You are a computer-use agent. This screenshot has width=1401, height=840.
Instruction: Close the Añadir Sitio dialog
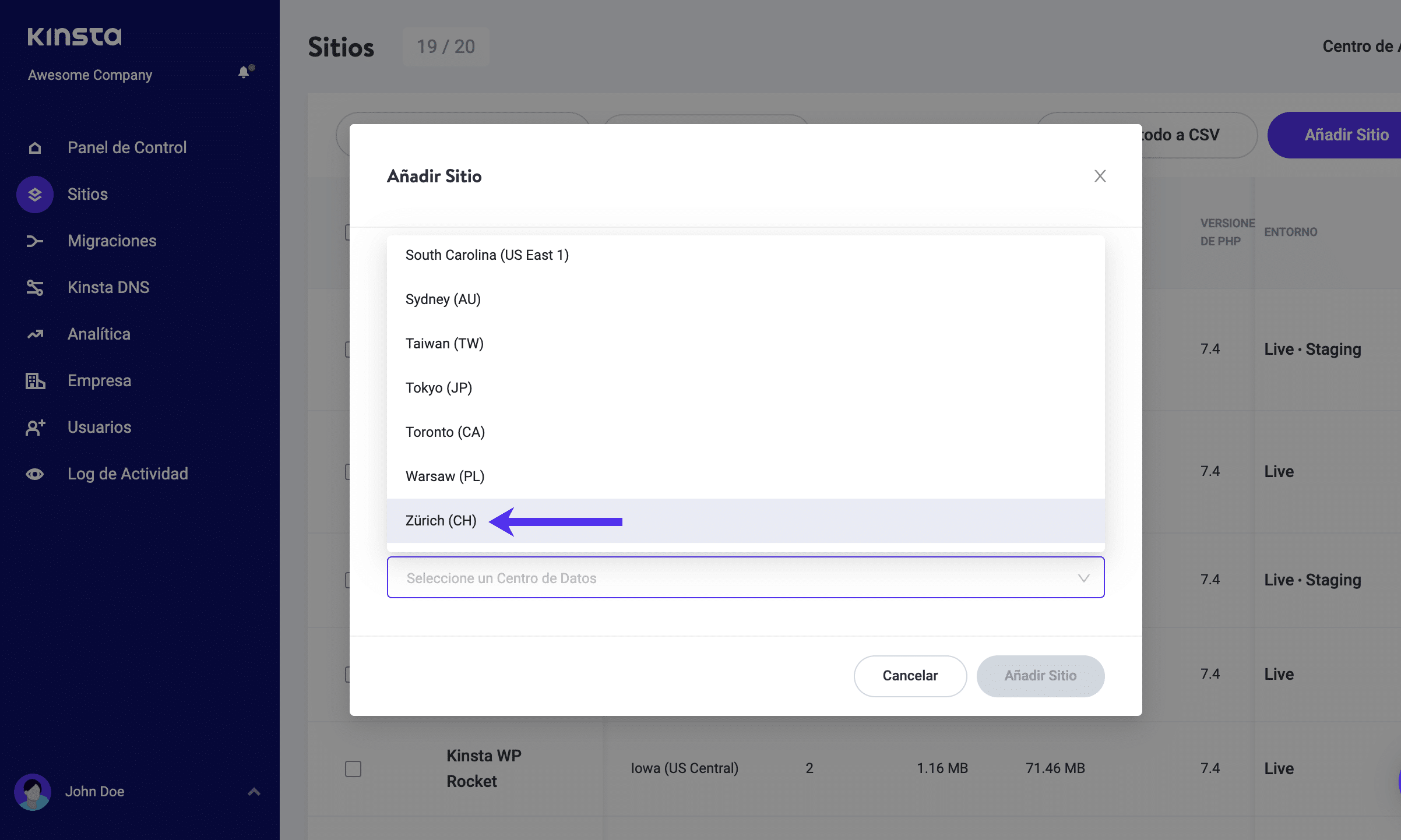(1100, 176)
